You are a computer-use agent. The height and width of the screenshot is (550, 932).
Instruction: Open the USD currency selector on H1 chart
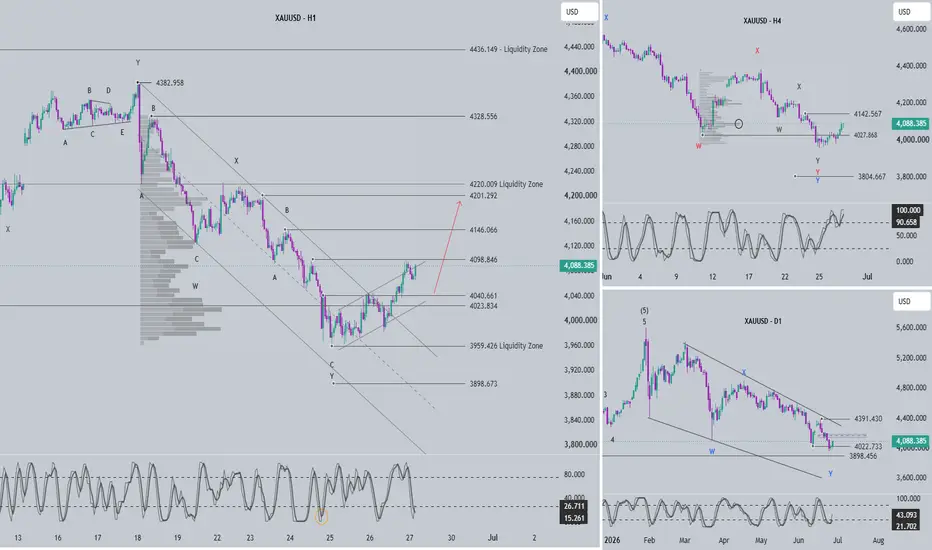click(579, 12)
